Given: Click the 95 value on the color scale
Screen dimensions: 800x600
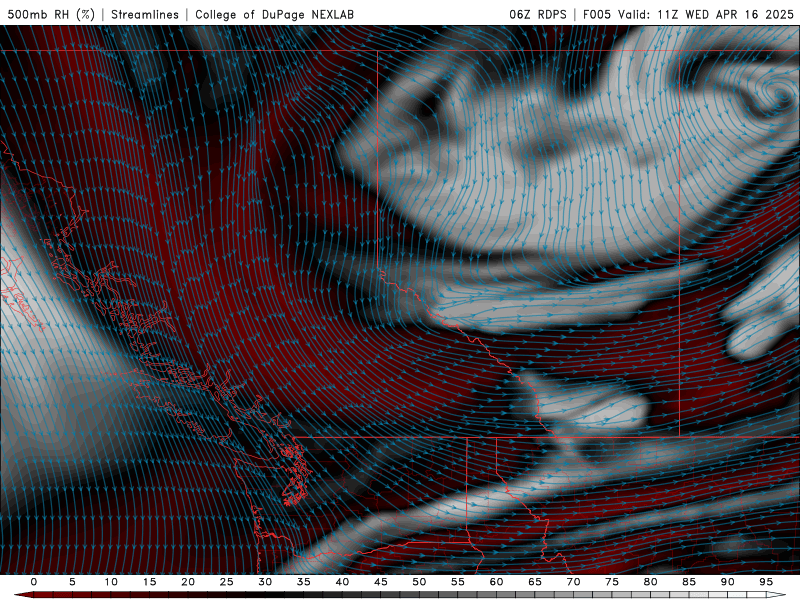Looking at the screenshot, I should 766,582.
